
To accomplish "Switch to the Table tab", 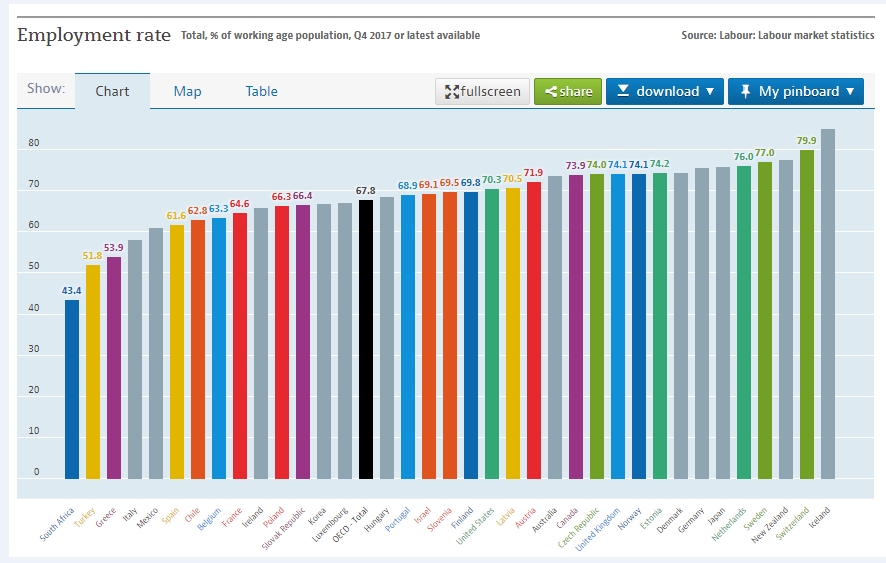I will 261,91.
